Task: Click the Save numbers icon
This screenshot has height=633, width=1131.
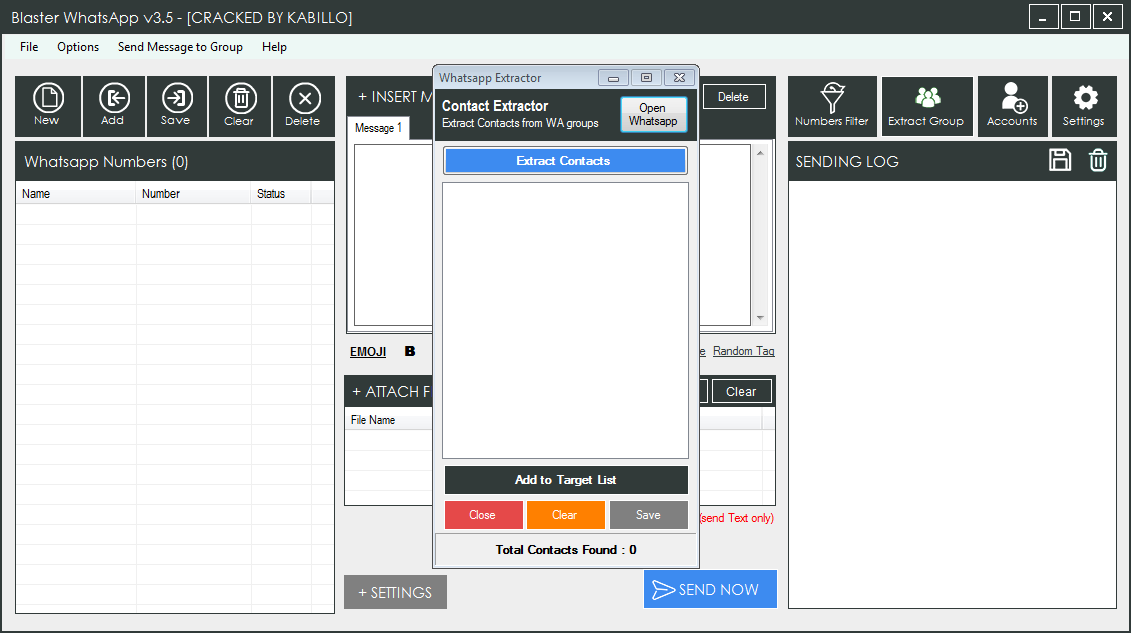Action: (176, 106)
